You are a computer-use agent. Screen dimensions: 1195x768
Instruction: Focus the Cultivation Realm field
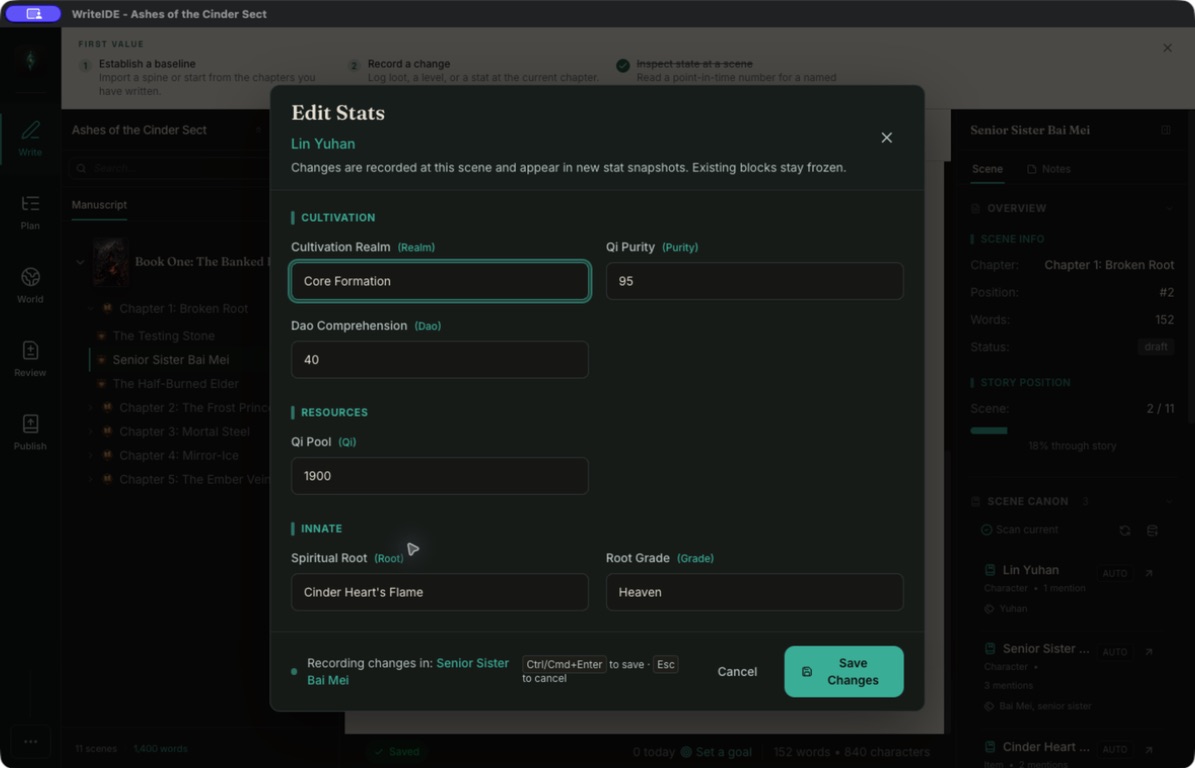point(440,281)
